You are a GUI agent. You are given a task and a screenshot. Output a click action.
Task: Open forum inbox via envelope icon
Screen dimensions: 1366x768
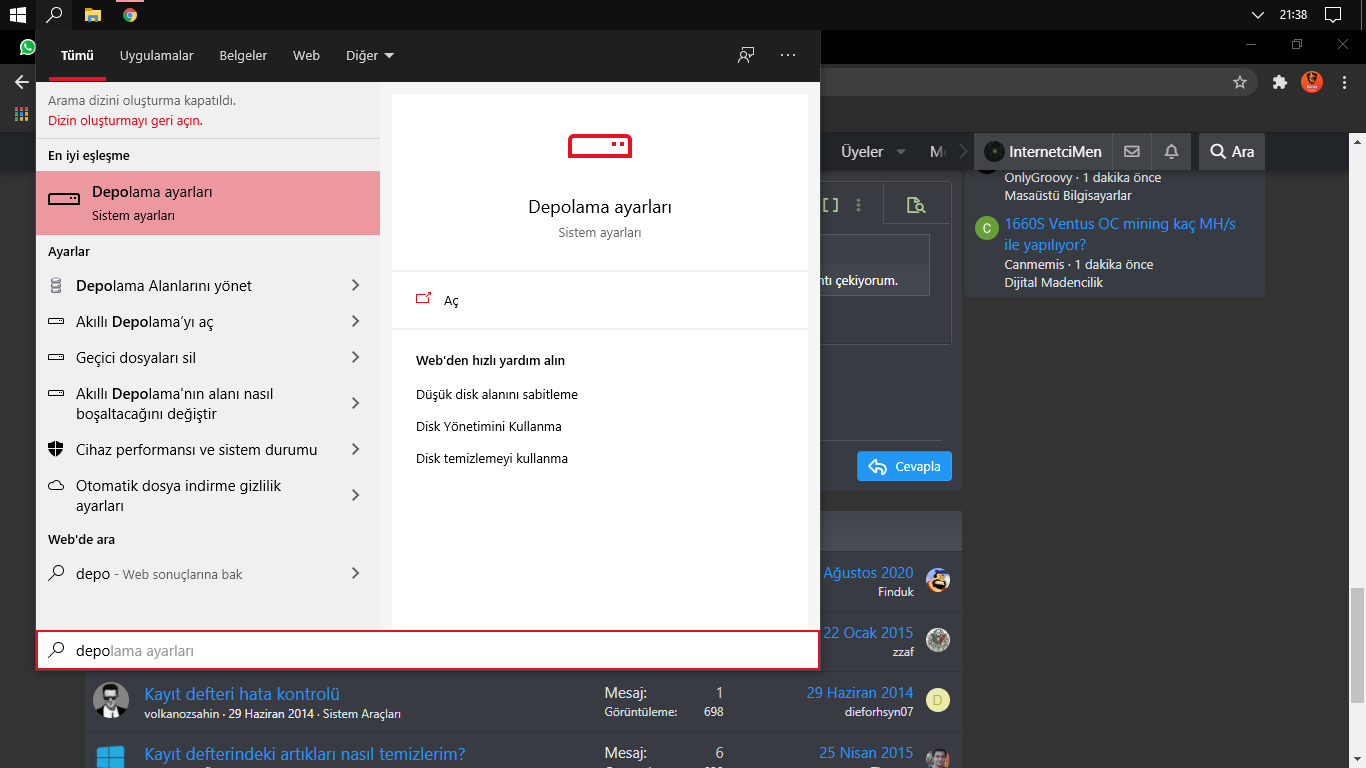(1132, 152)
